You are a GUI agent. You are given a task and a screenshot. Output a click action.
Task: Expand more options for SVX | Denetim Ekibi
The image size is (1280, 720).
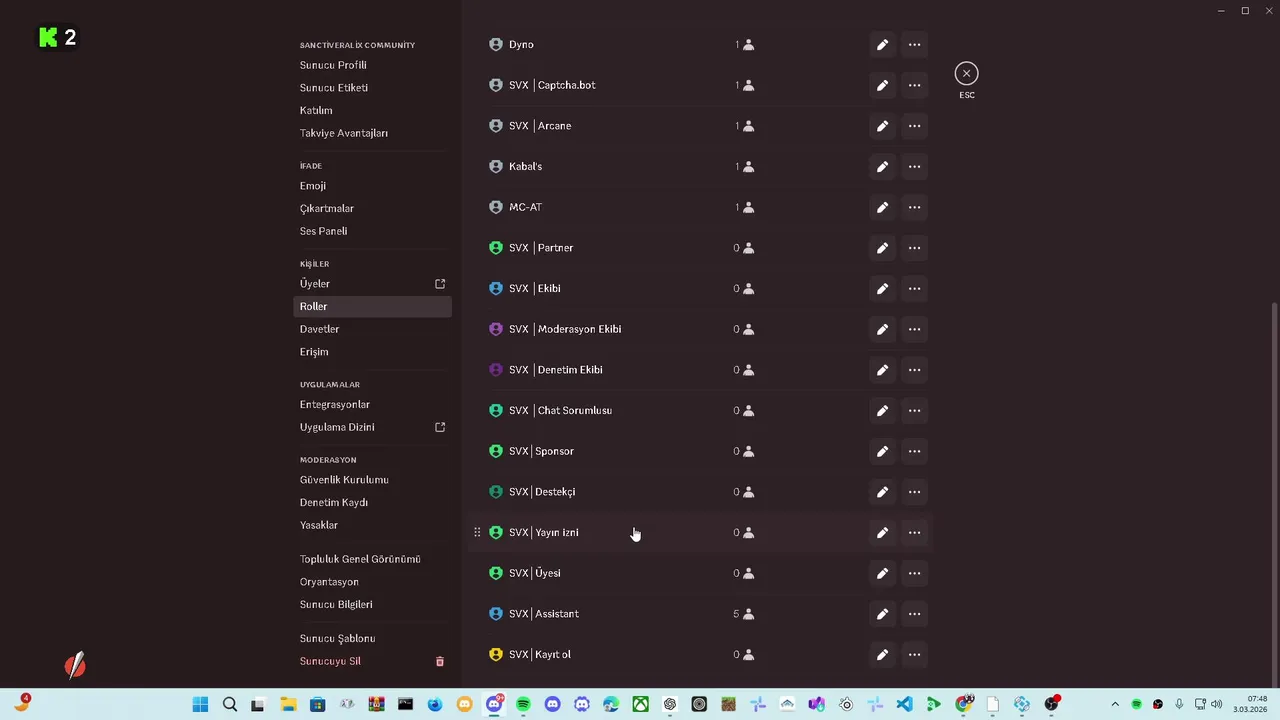click(x=914, y=370)
